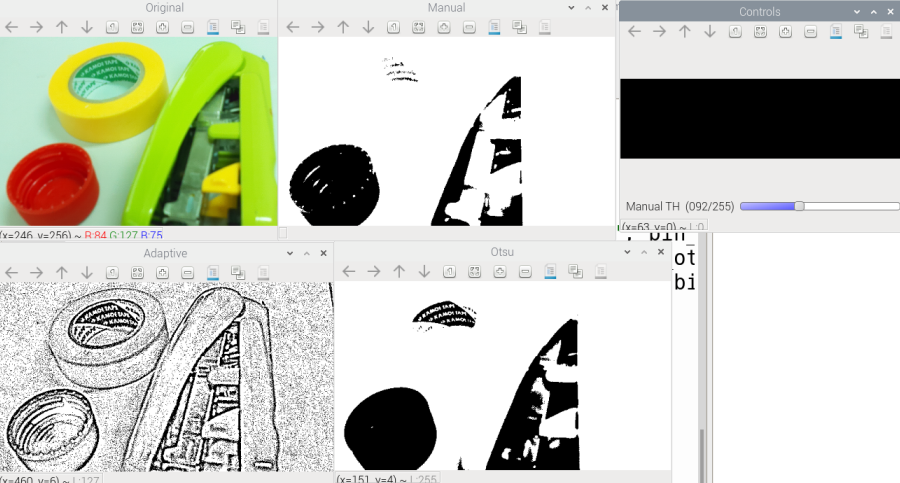The width and height of the screenshot is (900, 483).
Task: Save the image from the Original window
Action: 213,29
